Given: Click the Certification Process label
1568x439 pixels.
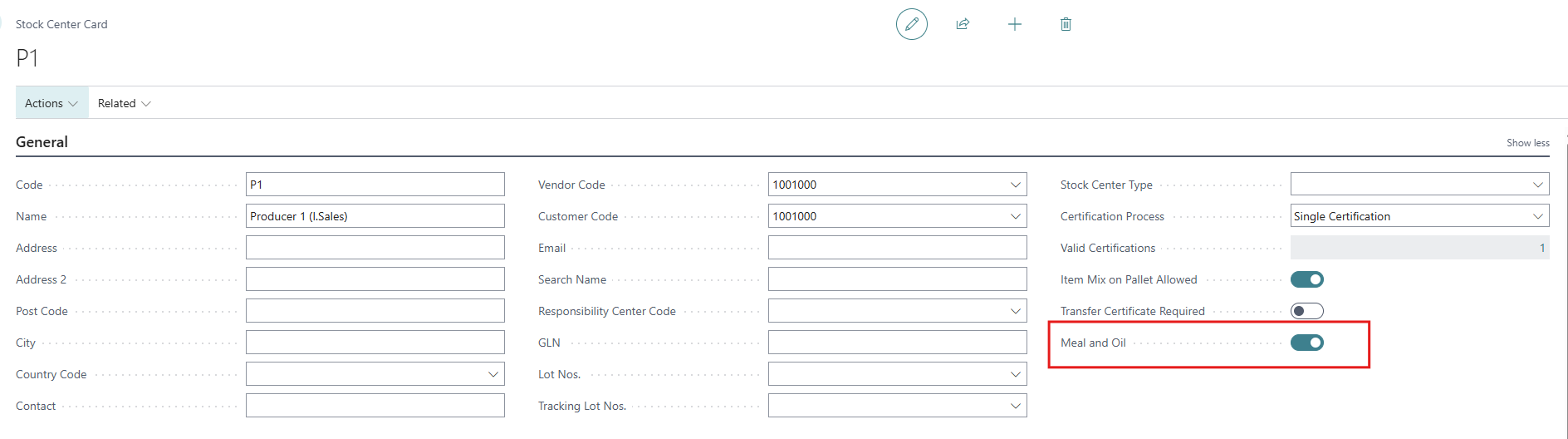Looking at the screenshot, I should coord(1112,216).
